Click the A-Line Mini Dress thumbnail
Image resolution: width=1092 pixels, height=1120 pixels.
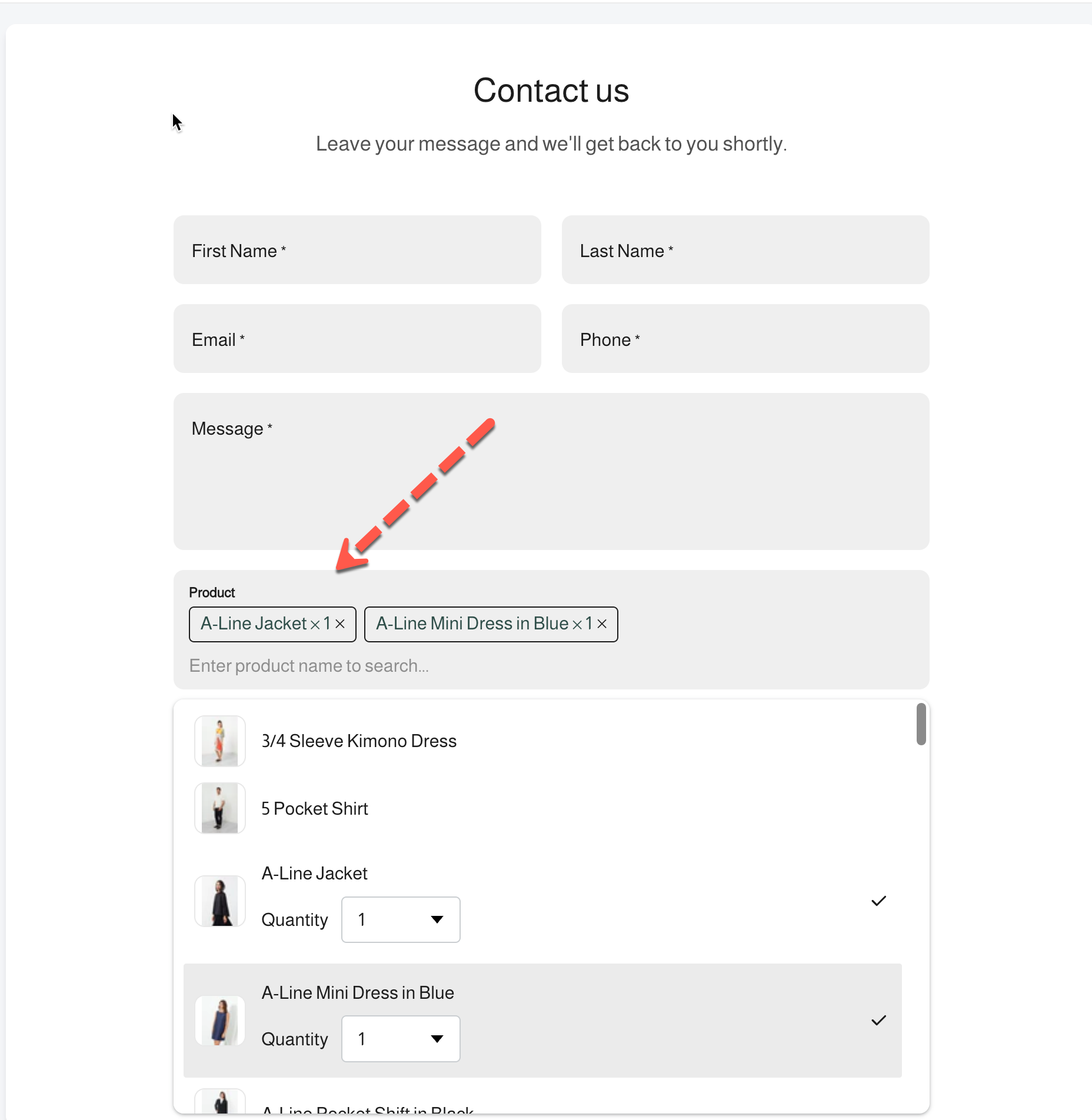coord(220,1021)
